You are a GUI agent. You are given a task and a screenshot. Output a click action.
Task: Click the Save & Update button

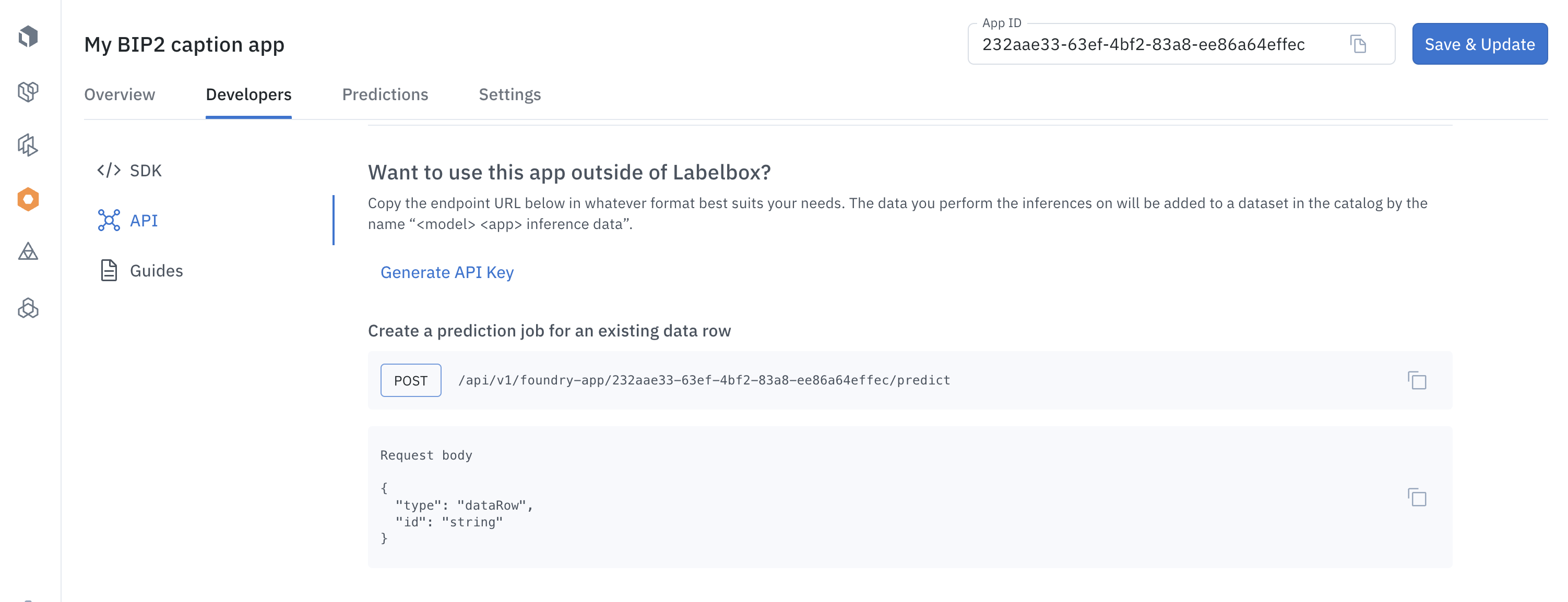pyautogui.click(x=1479, y=44)
